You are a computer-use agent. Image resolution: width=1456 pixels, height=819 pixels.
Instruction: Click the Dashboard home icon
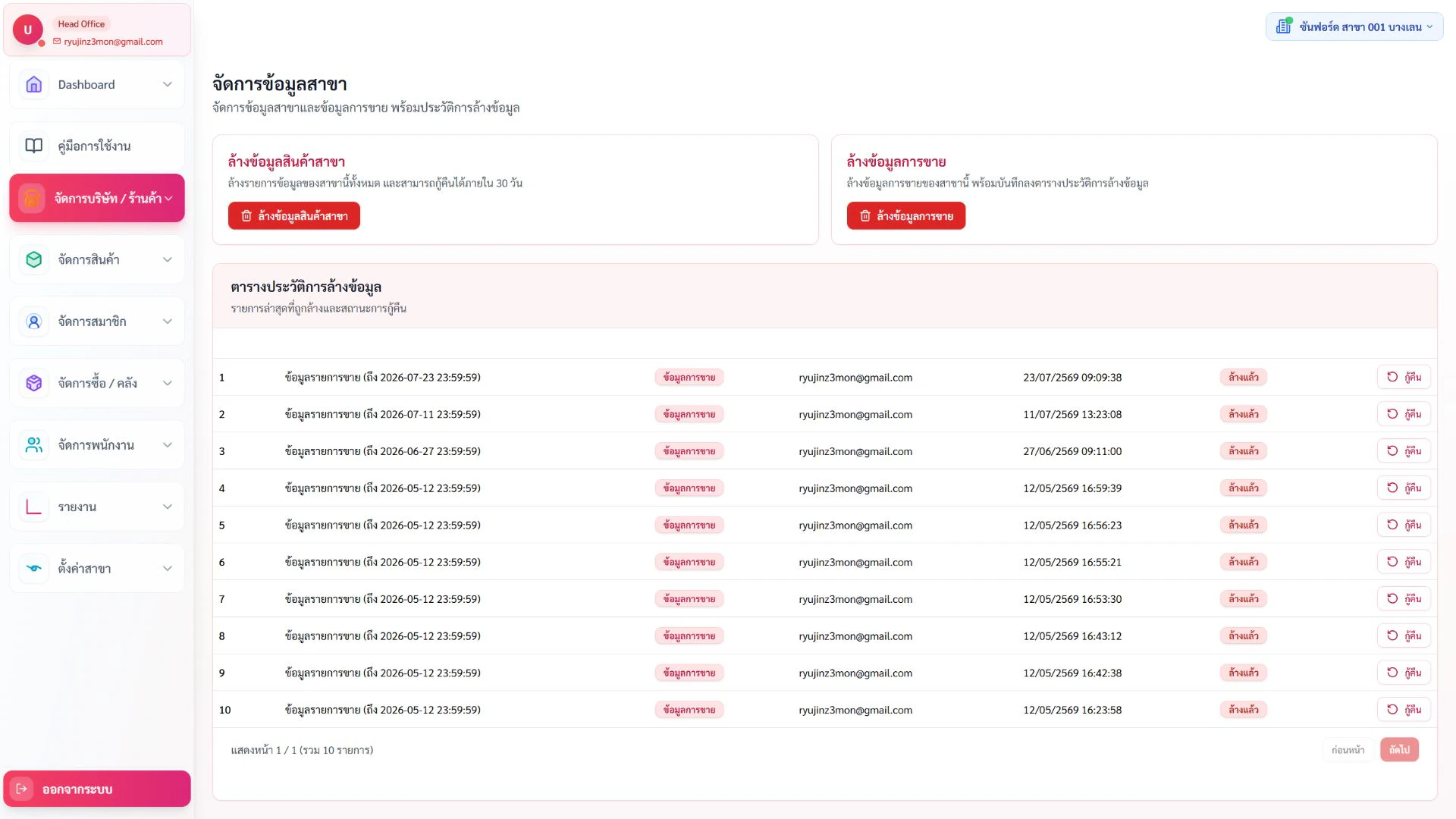point(34,85)
